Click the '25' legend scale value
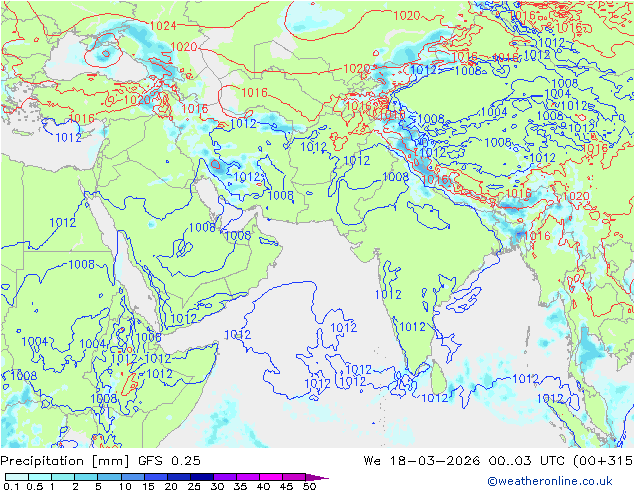634x490 pixels. pos(194,486)
